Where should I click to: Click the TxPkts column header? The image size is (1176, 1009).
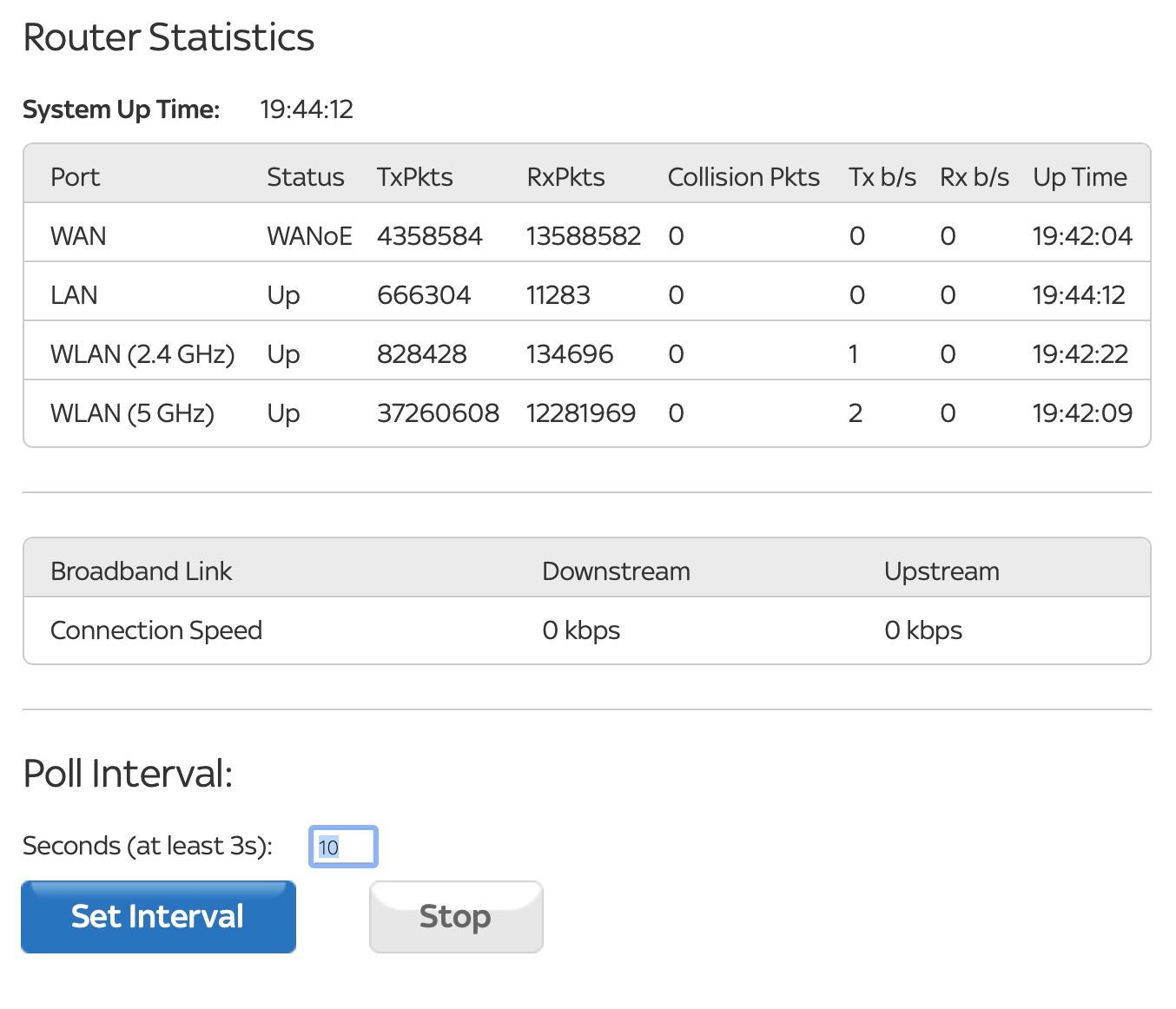click(414, 177)
